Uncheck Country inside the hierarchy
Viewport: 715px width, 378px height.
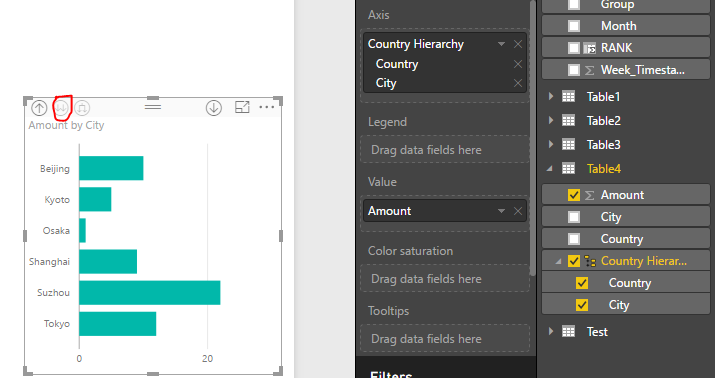coord(582,283)
